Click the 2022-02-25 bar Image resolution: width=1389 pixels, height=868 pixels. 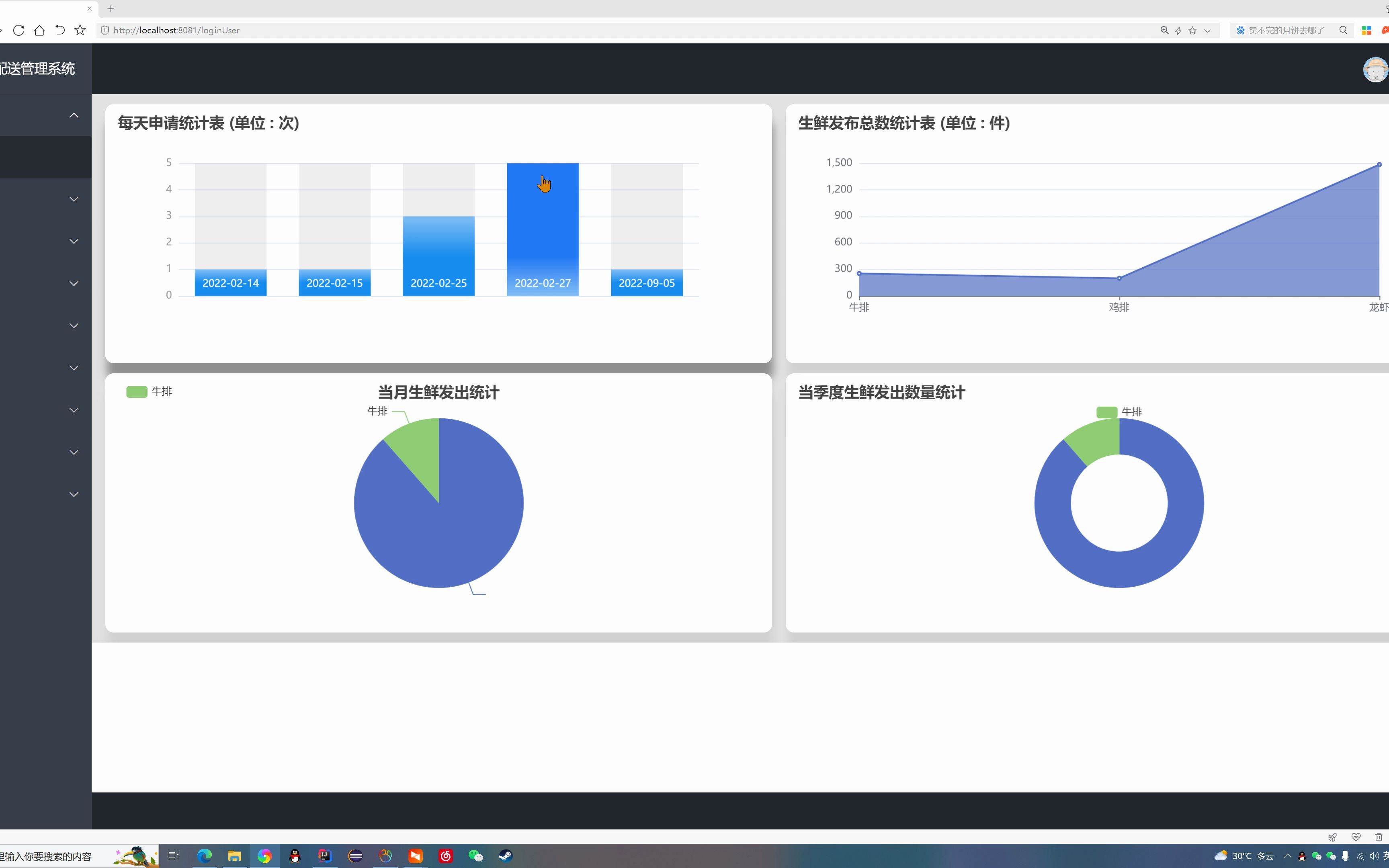click(438, 256)
